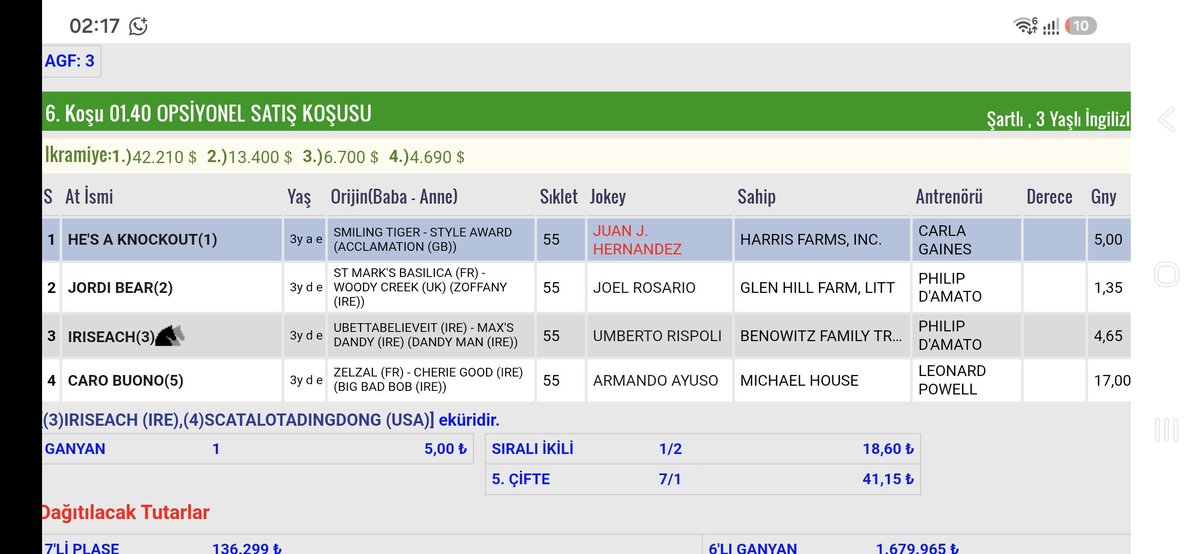1200x554 pixels.
Task: Click first prize amount 42.210 $
Action: tap(165, 157)
